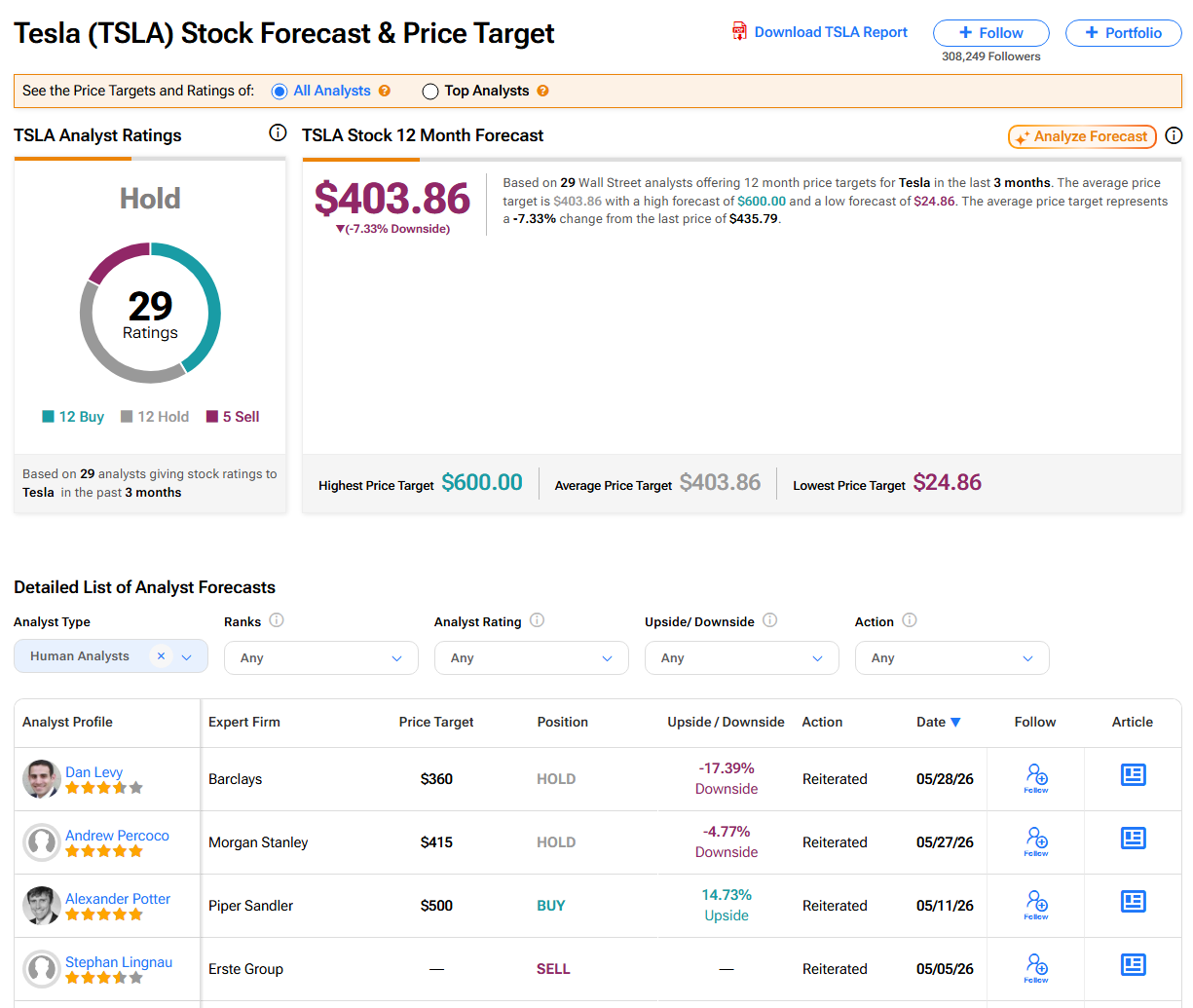1193x1008 pixels.
Task: Follow analyst Alexander Potter via follow icon
Action: tap(1036, 905)
